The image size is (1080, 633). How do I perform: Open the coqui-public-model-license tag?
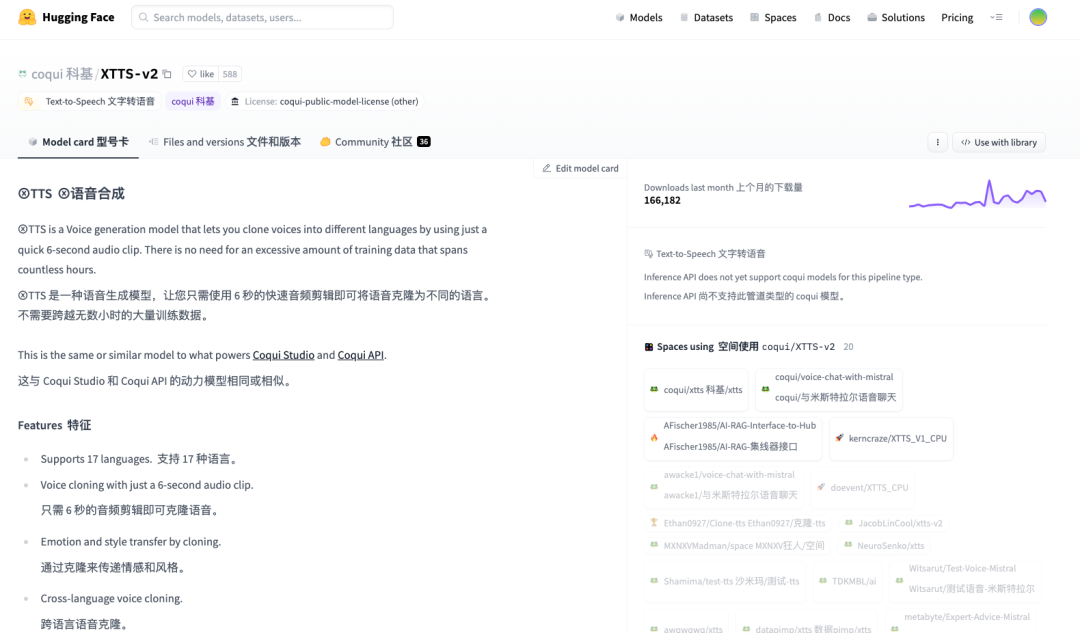324,101
